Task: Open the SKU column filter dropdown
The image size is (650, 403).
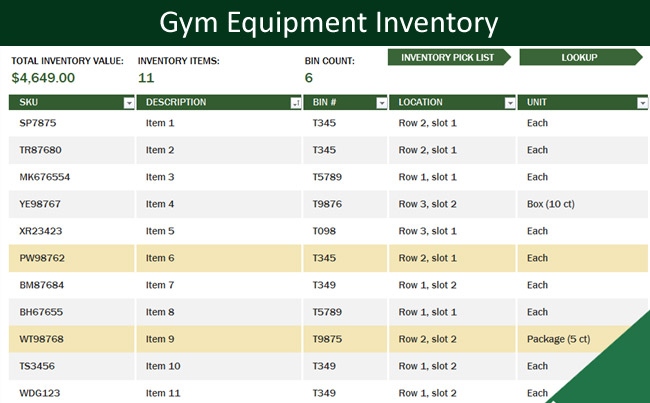Action: point(129,102)
